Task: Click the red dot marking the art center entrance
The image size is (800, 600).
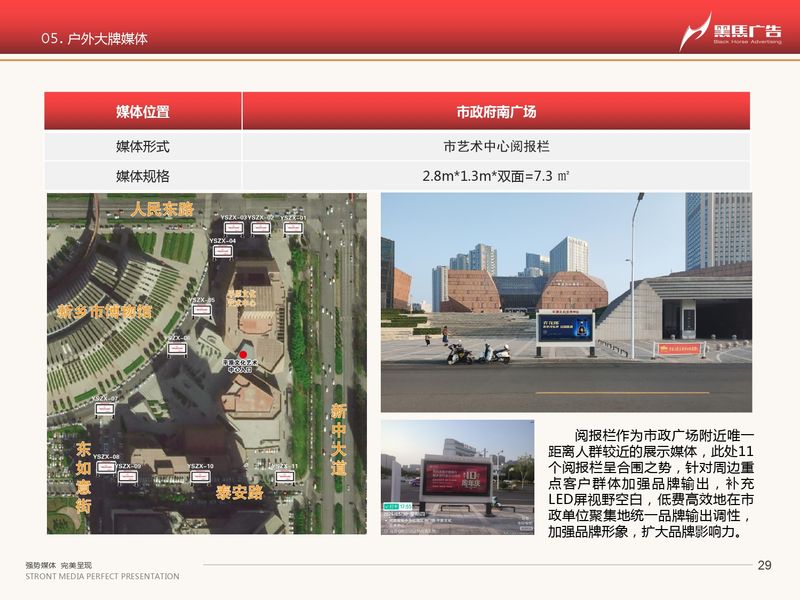Action: pyautogui.click(x=243, y=354)
